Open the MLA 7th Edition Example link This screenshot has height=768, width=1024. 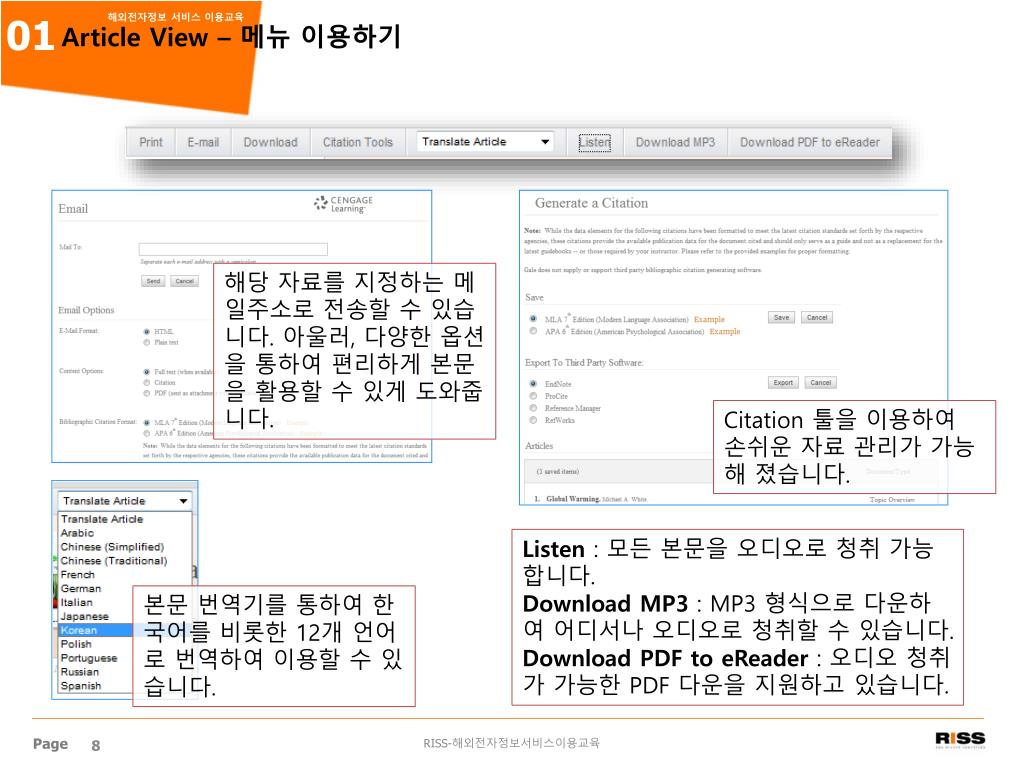pyautogui.click(x=709, y=319)
